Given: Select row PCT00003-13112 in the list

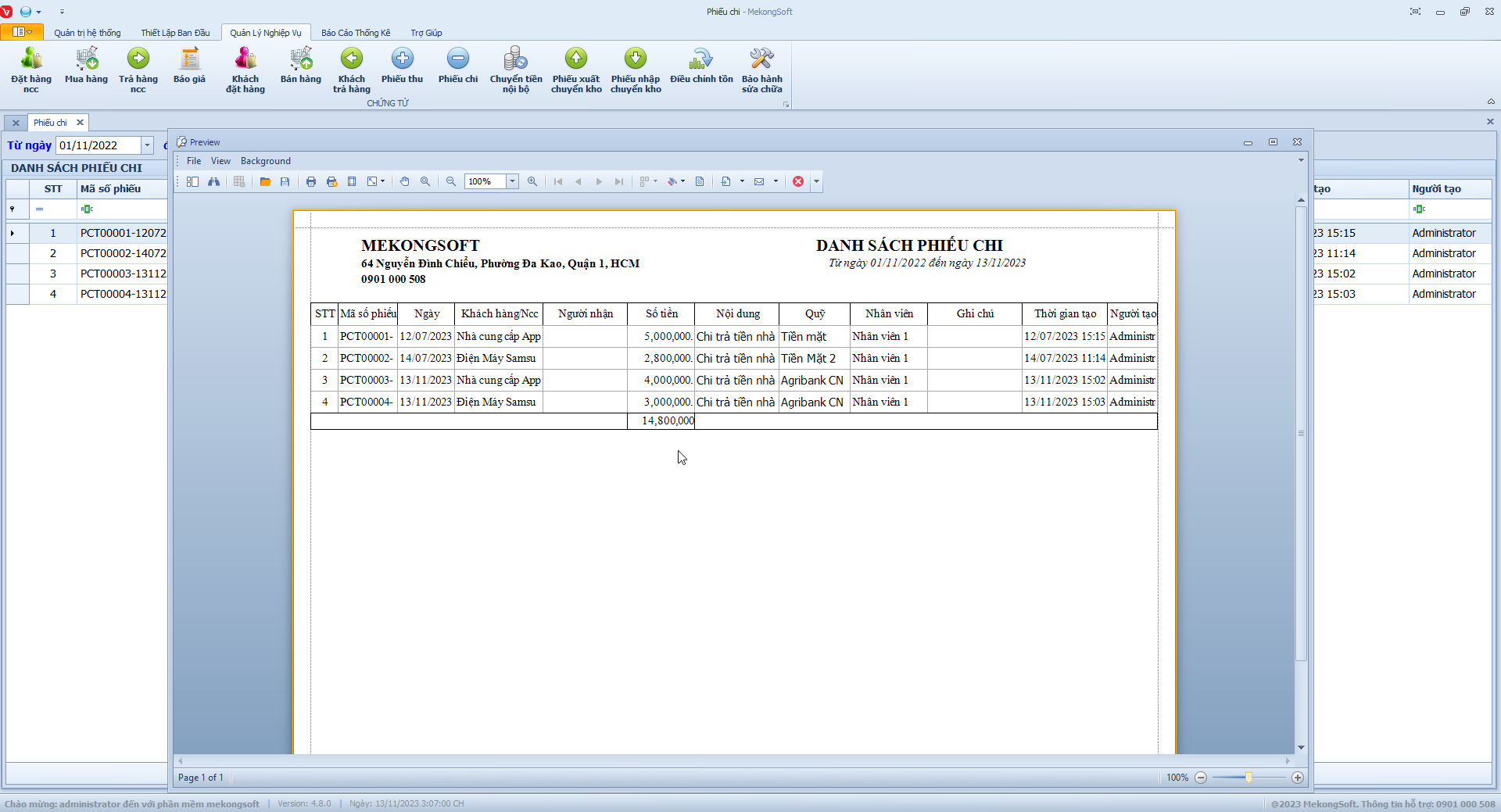Looking at the screenshot, I should click(123, 274).
